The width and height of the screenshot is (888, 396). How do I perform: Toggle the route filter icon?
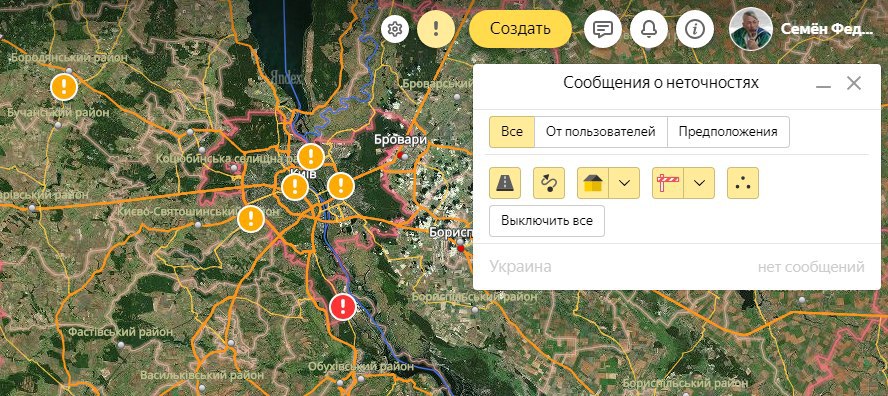click(549, 183)
